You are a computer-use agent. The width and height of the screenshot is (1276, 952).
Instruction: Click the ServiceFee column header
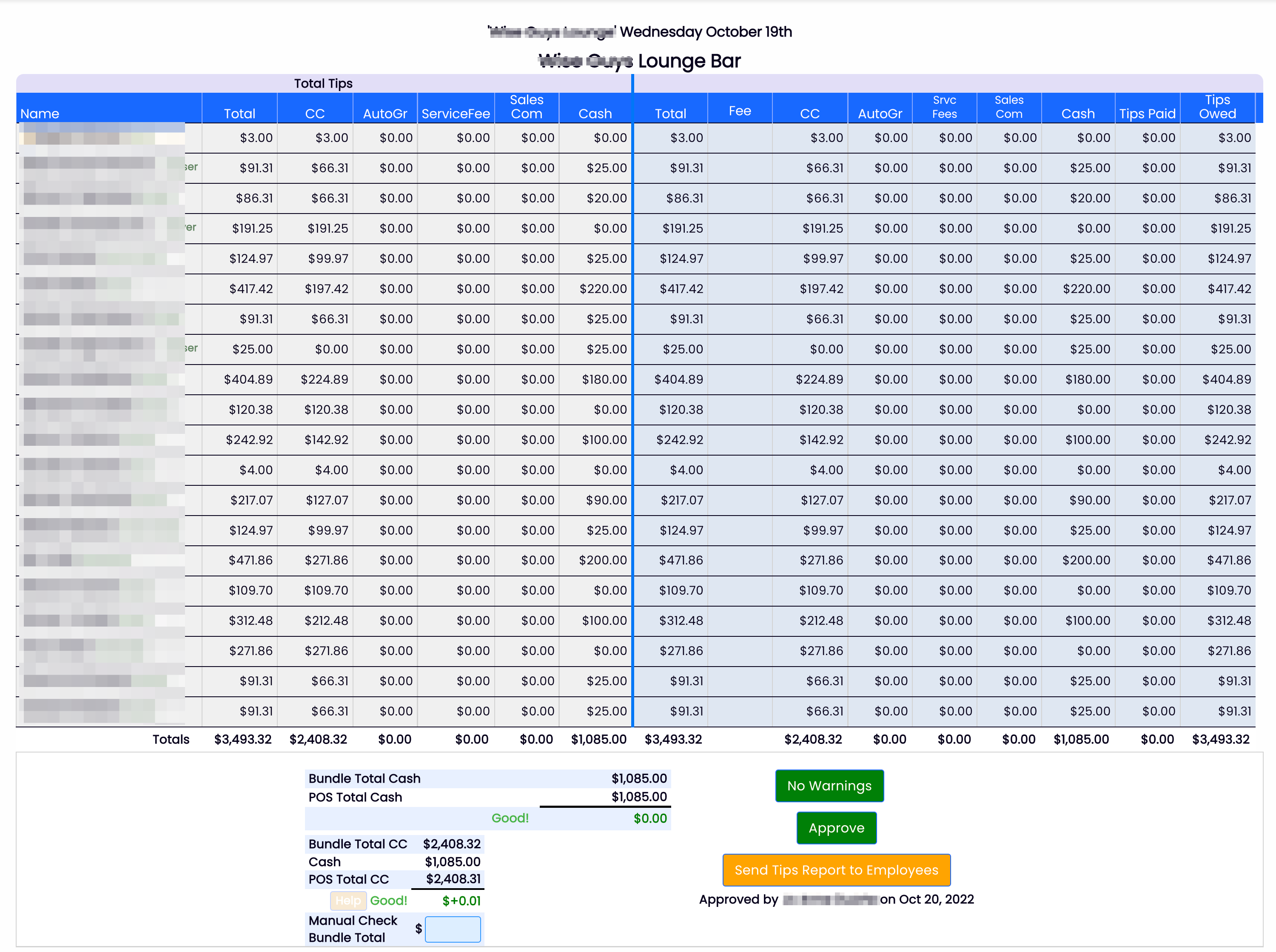click(455, 113)
